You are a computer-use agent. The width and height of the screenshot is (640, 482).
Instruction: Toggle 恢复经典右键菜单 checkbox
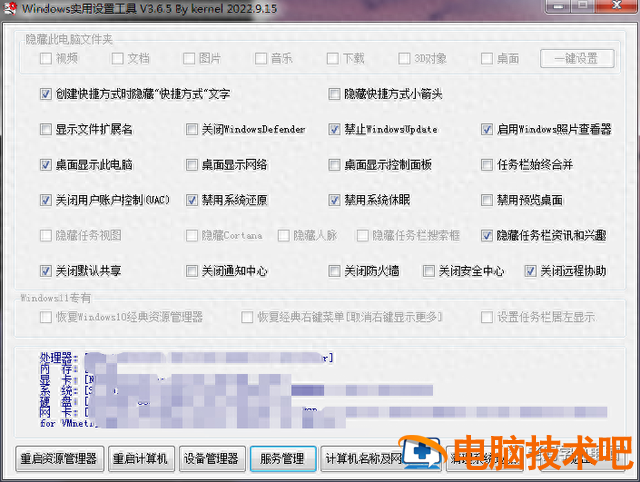[x=247, y=317]
